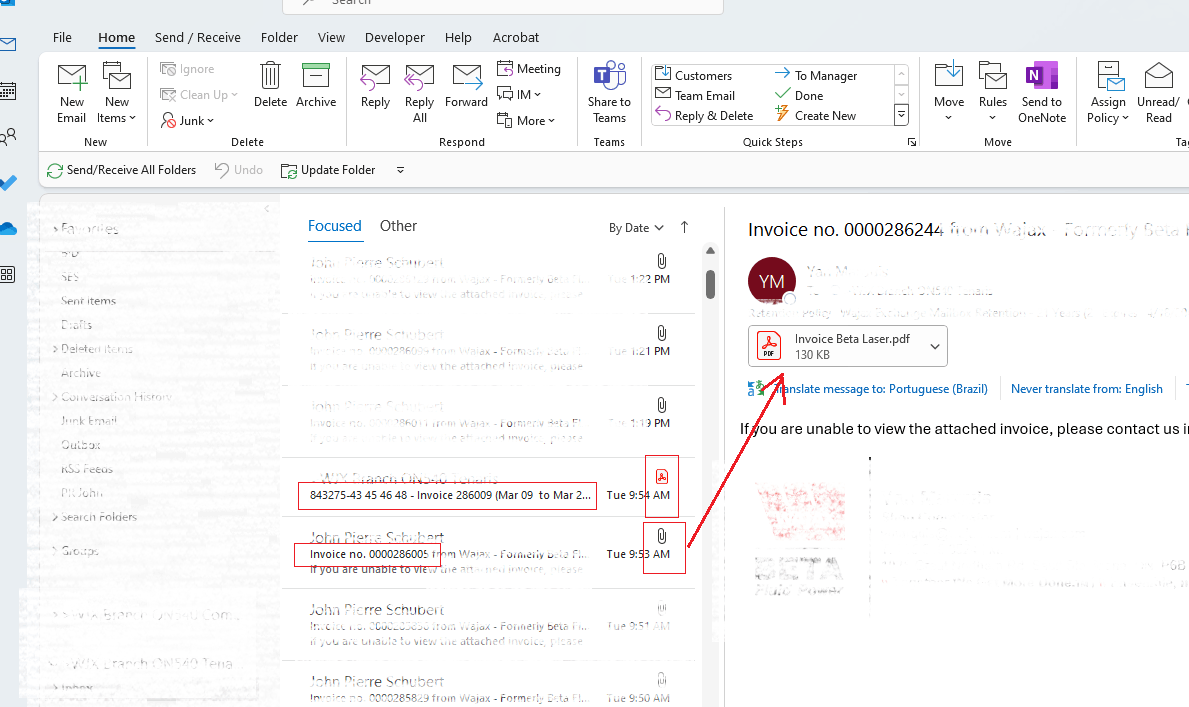Toggle Unread/Read status
The image size is (1189, 707).
pyautogui.click(x=1158, y=93)
